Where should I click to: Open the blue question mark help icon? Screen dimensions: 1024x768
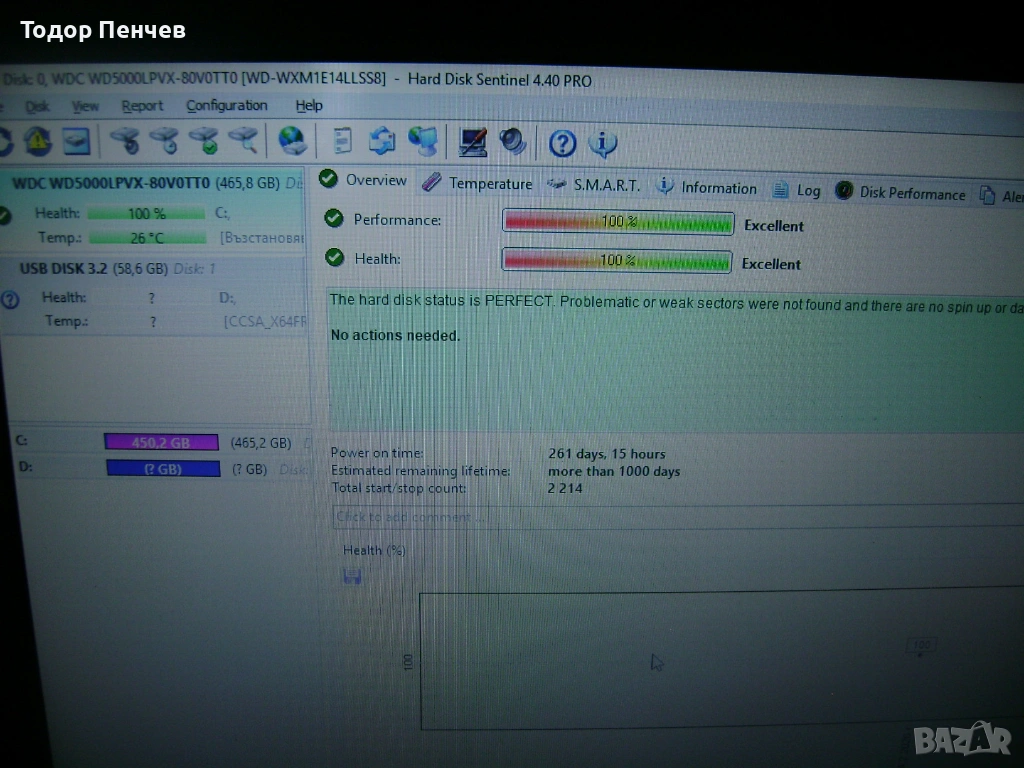pyautogui.click(x=562, y=143)
